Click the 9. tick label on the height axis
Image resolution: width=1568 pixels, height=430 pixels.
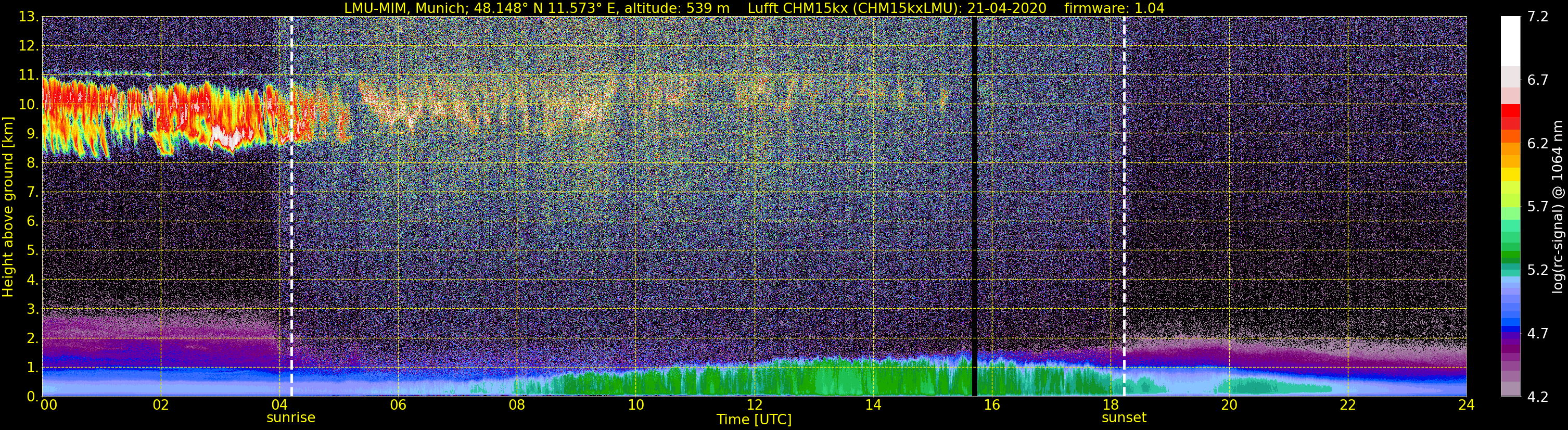pyautogui.click(x=32, y=134)
